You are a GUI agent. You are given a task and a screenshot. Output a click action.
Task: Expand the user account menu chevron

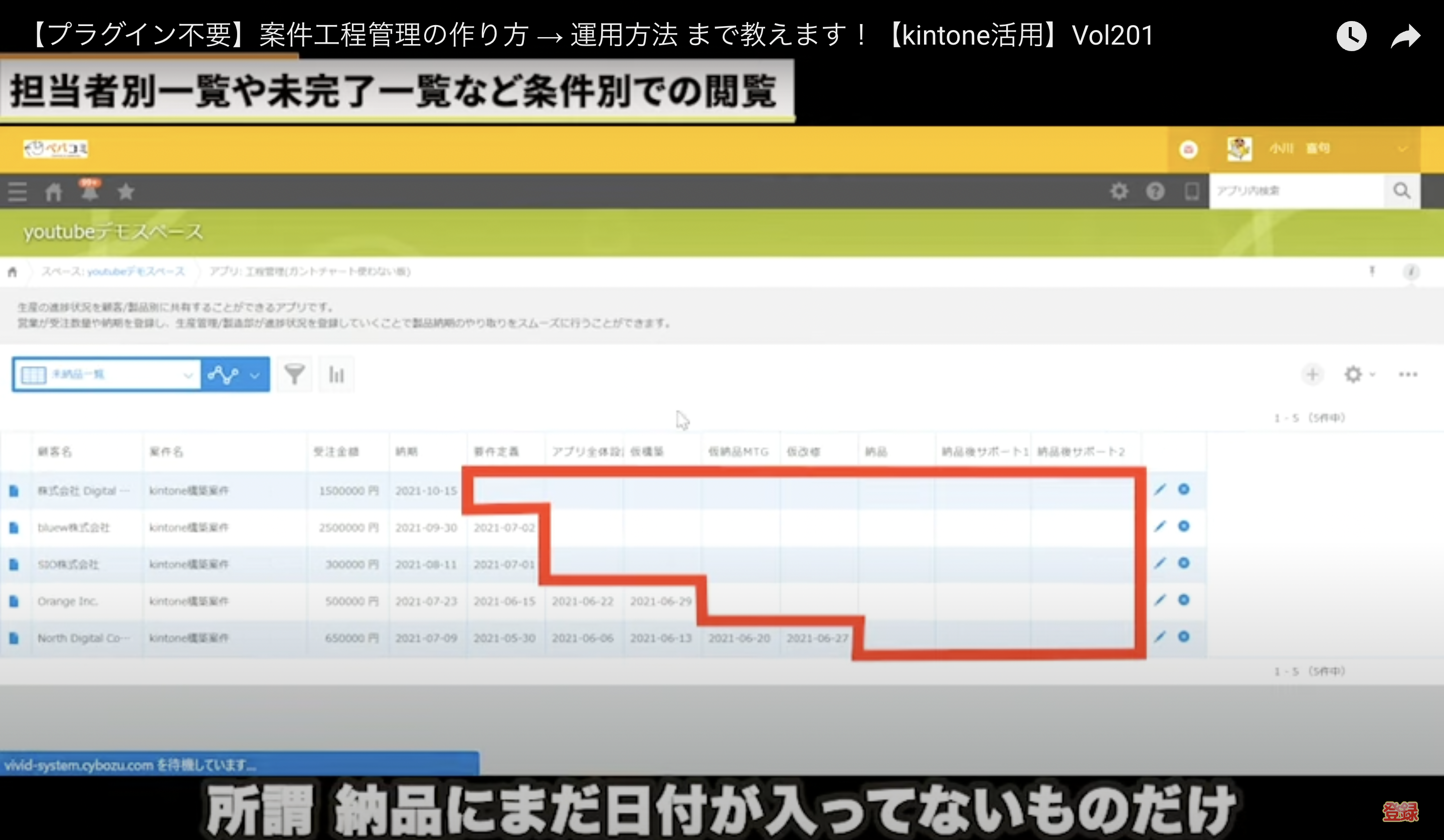coord(1402,149)
